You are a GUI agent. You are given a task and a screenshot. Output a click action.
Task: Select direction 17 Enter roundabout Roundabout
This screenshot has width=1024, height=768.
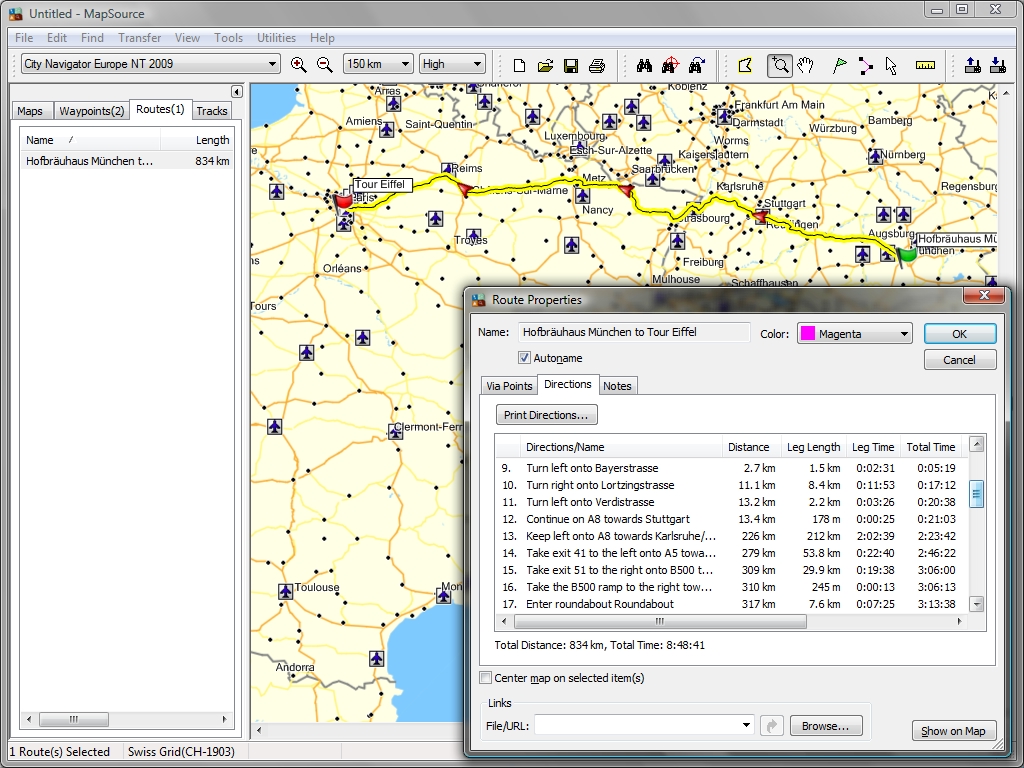pos(731,604)
